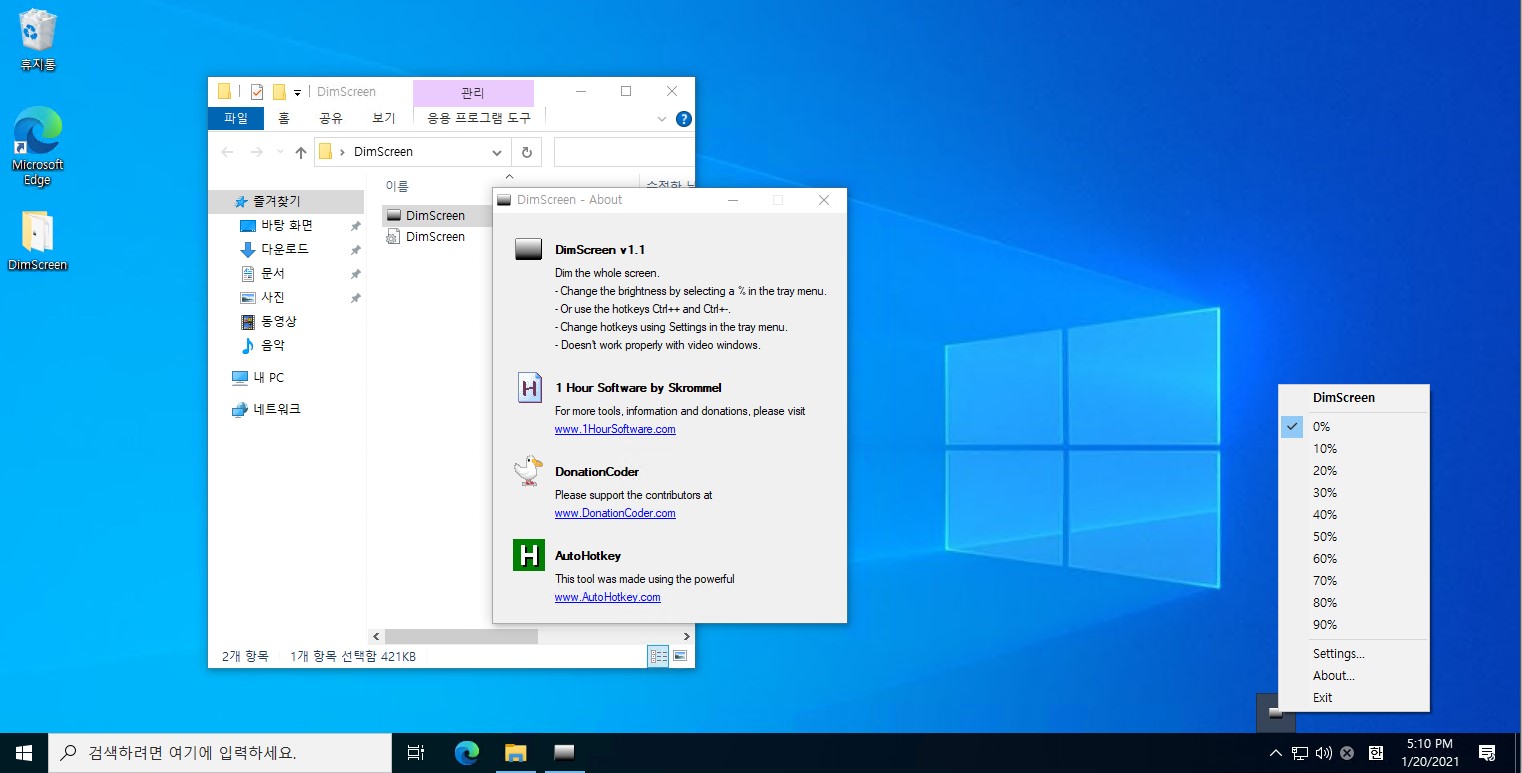Open the Recycle Bin desktop icon

(x=38, y=40)
